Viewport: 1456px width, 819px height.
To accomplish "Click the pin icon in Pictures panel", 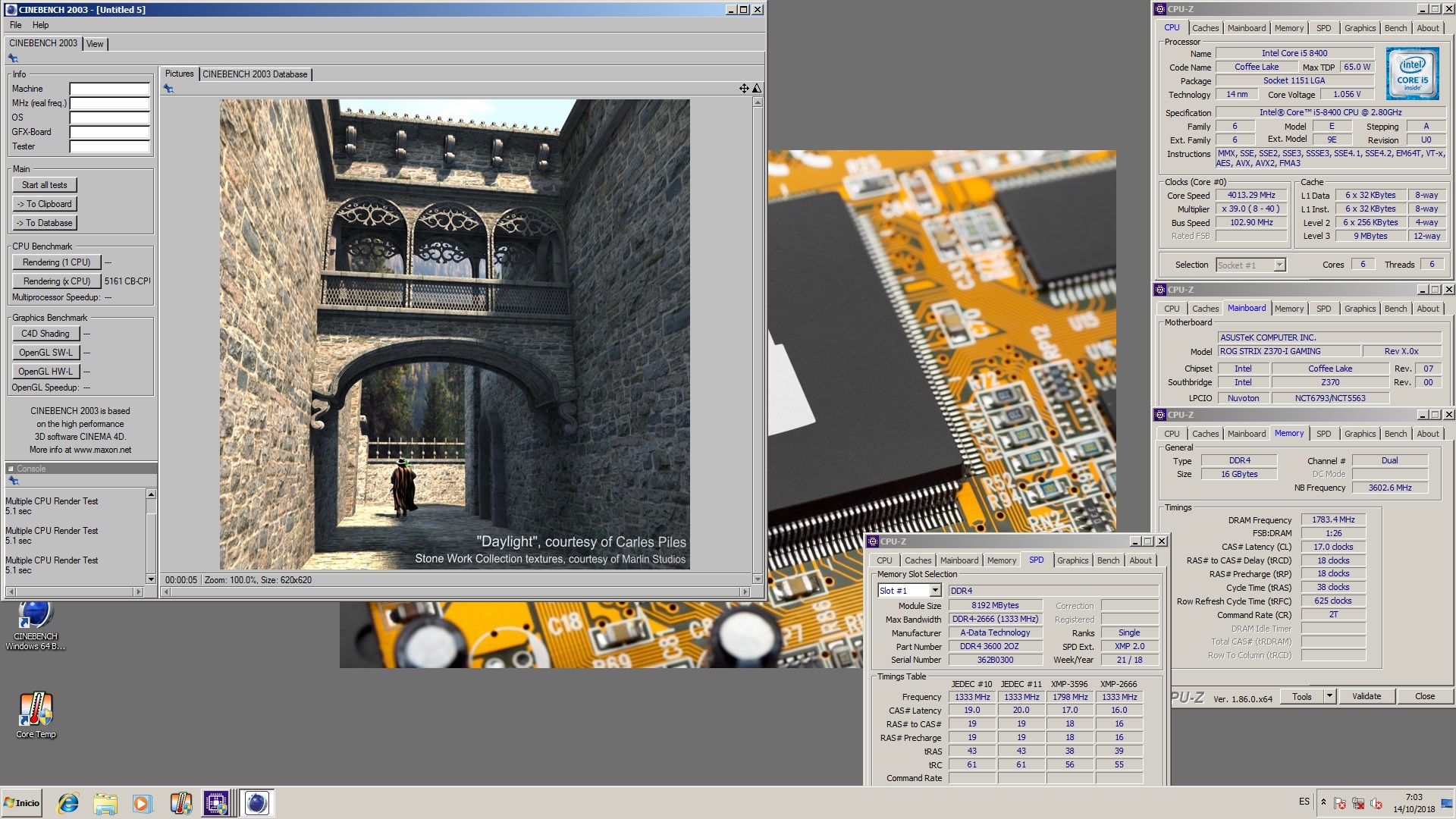I will (x=168, y=89).
